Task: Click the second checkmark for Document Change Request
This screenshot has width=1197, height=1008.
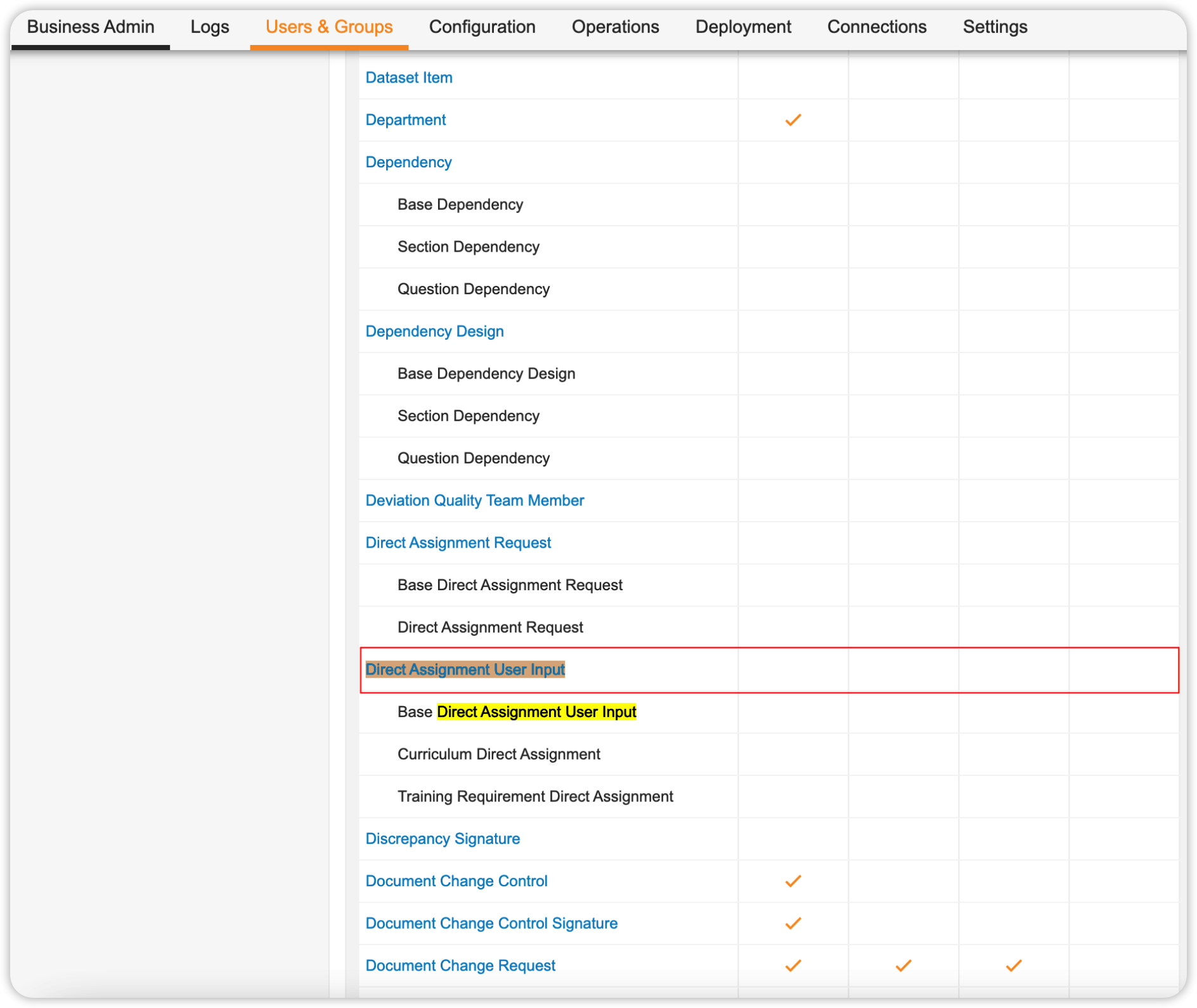Action: (903, 966)
